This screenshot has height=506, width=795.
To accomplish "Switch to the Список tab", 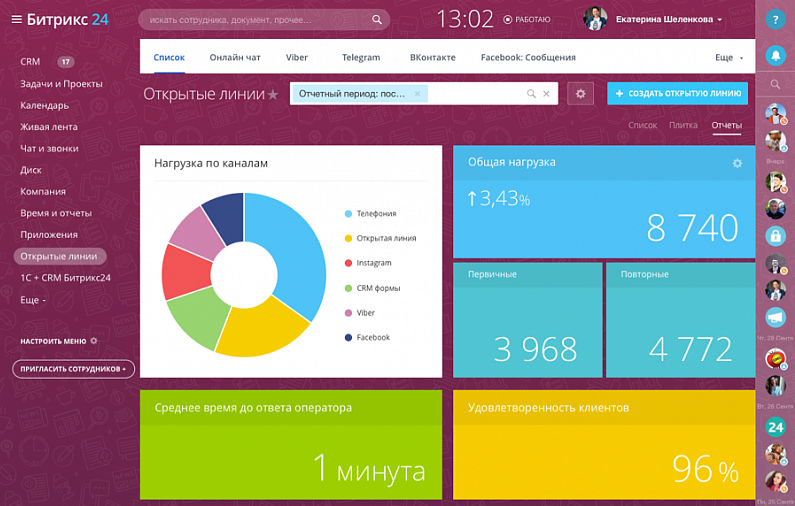I will (x=169, y=57).
